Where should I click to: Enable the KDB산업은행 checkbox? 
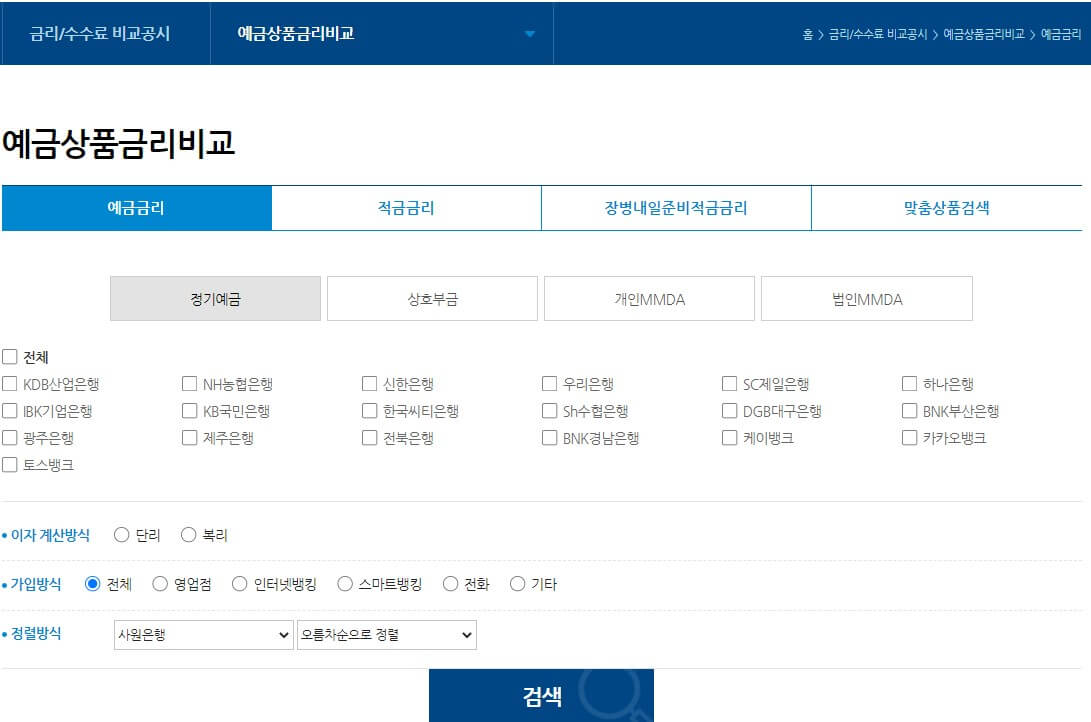[x=10, y=383]
